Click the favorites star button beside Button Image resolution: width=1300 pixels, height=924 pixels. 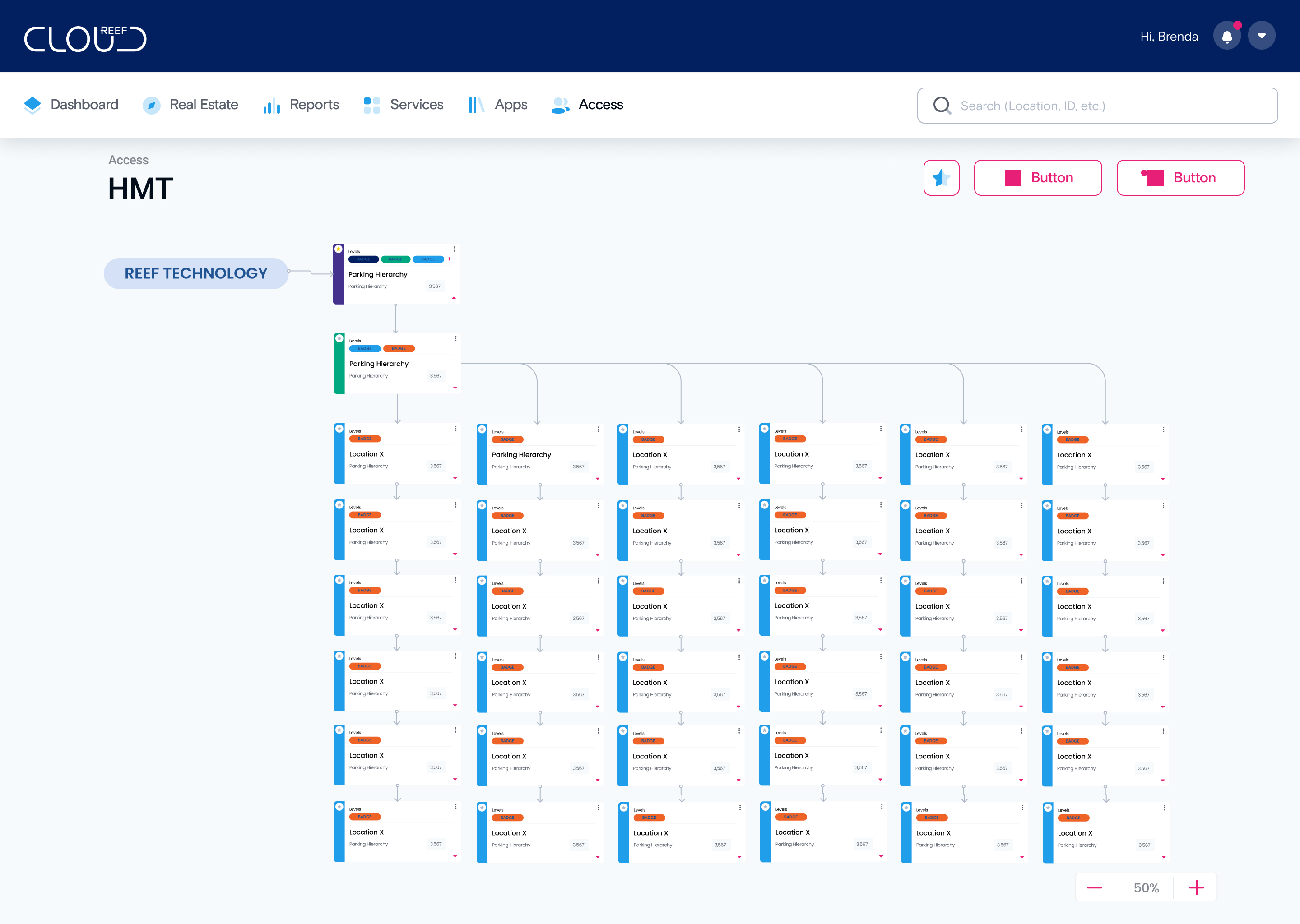pos(941,177)
